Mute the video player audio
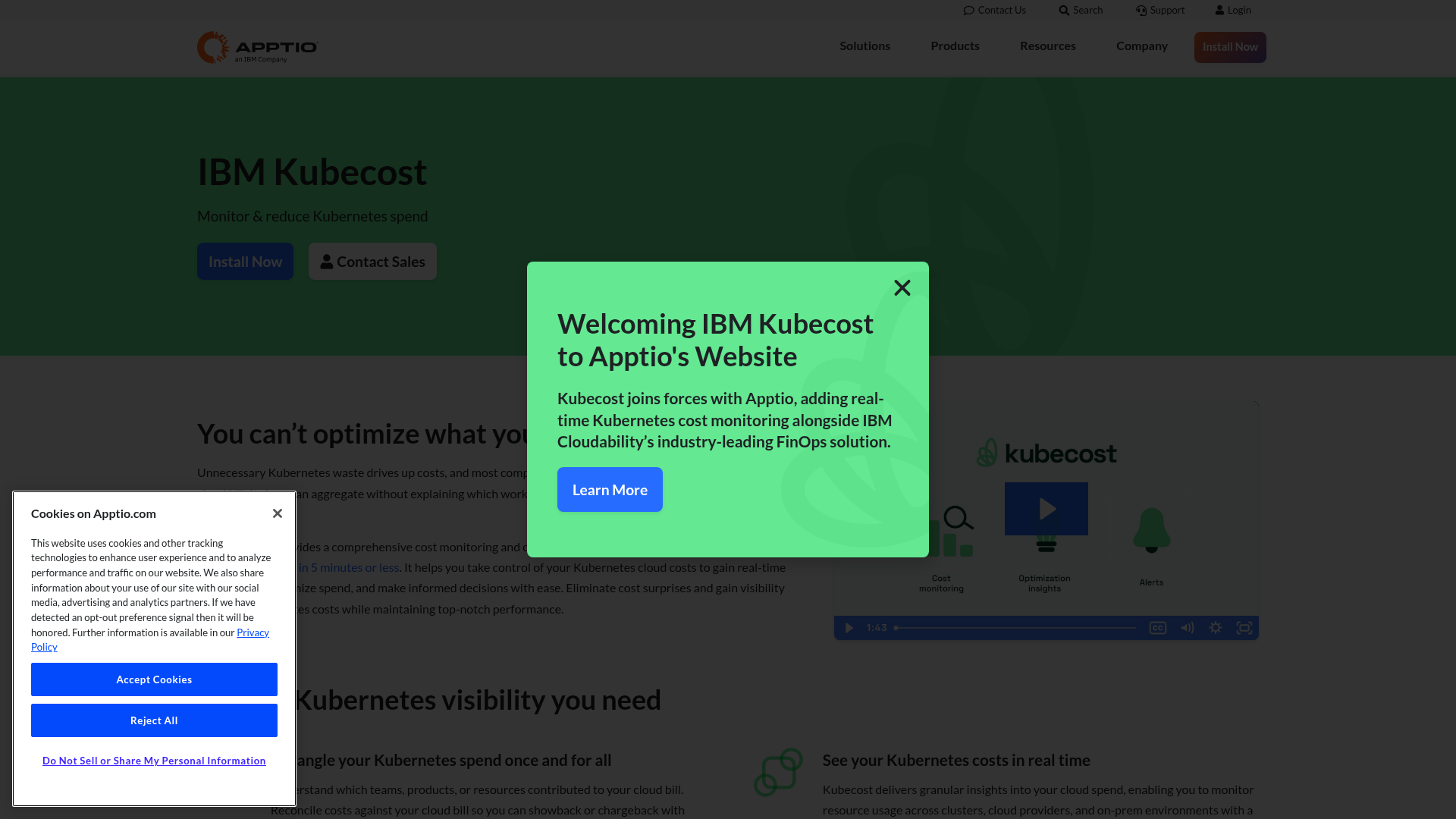 coord(1187,628)
